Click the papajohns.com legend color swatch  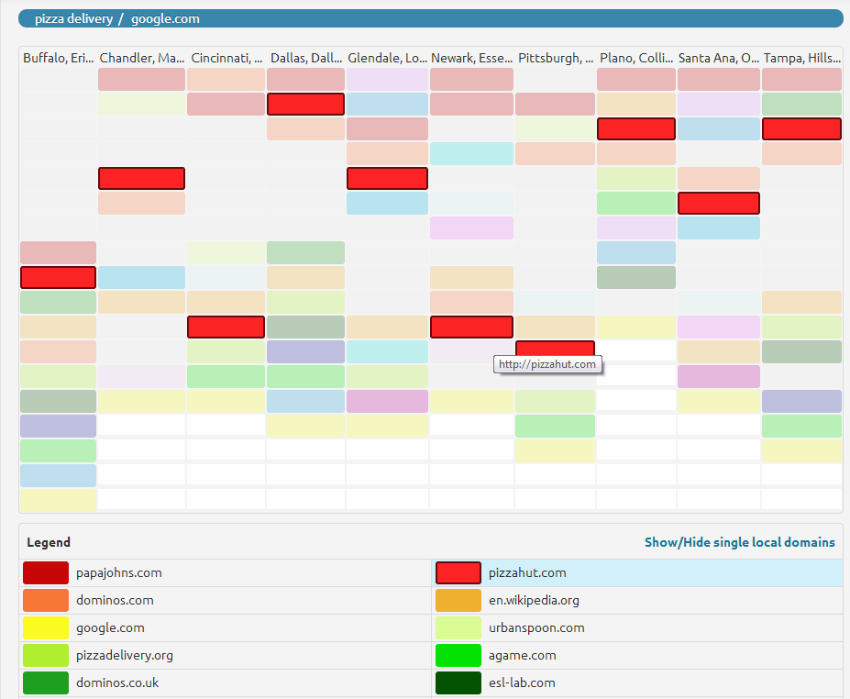[46, 573]
